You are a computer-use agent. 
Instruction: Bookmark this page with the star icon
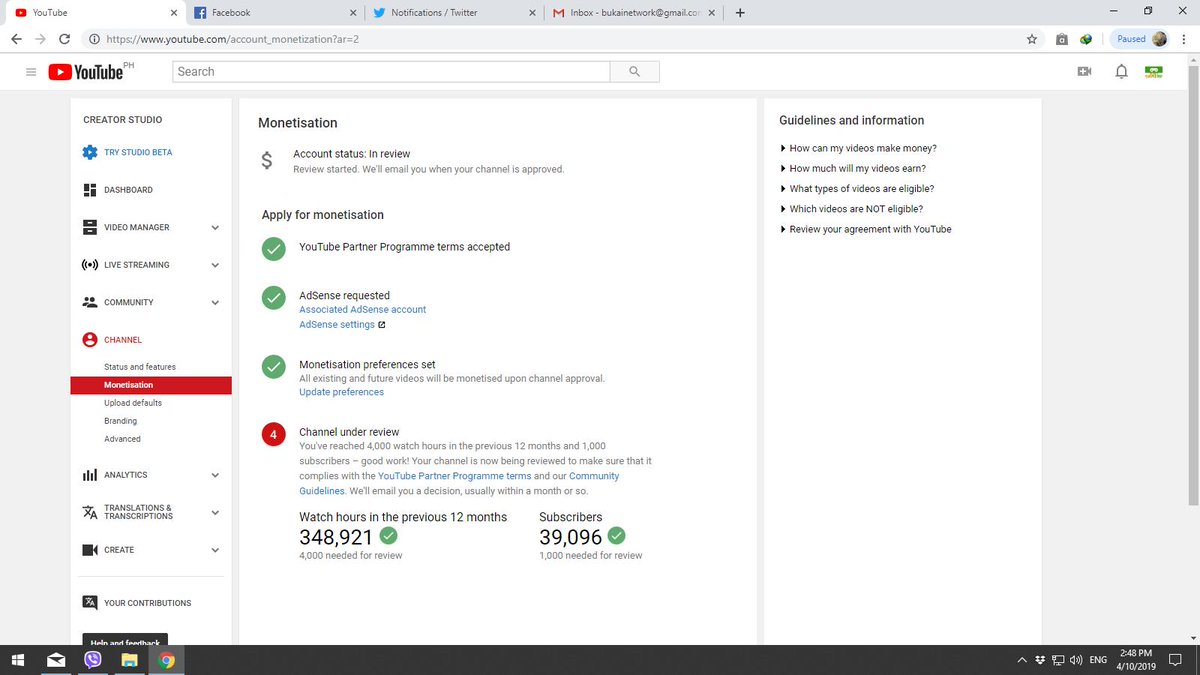click(1032, 39)
